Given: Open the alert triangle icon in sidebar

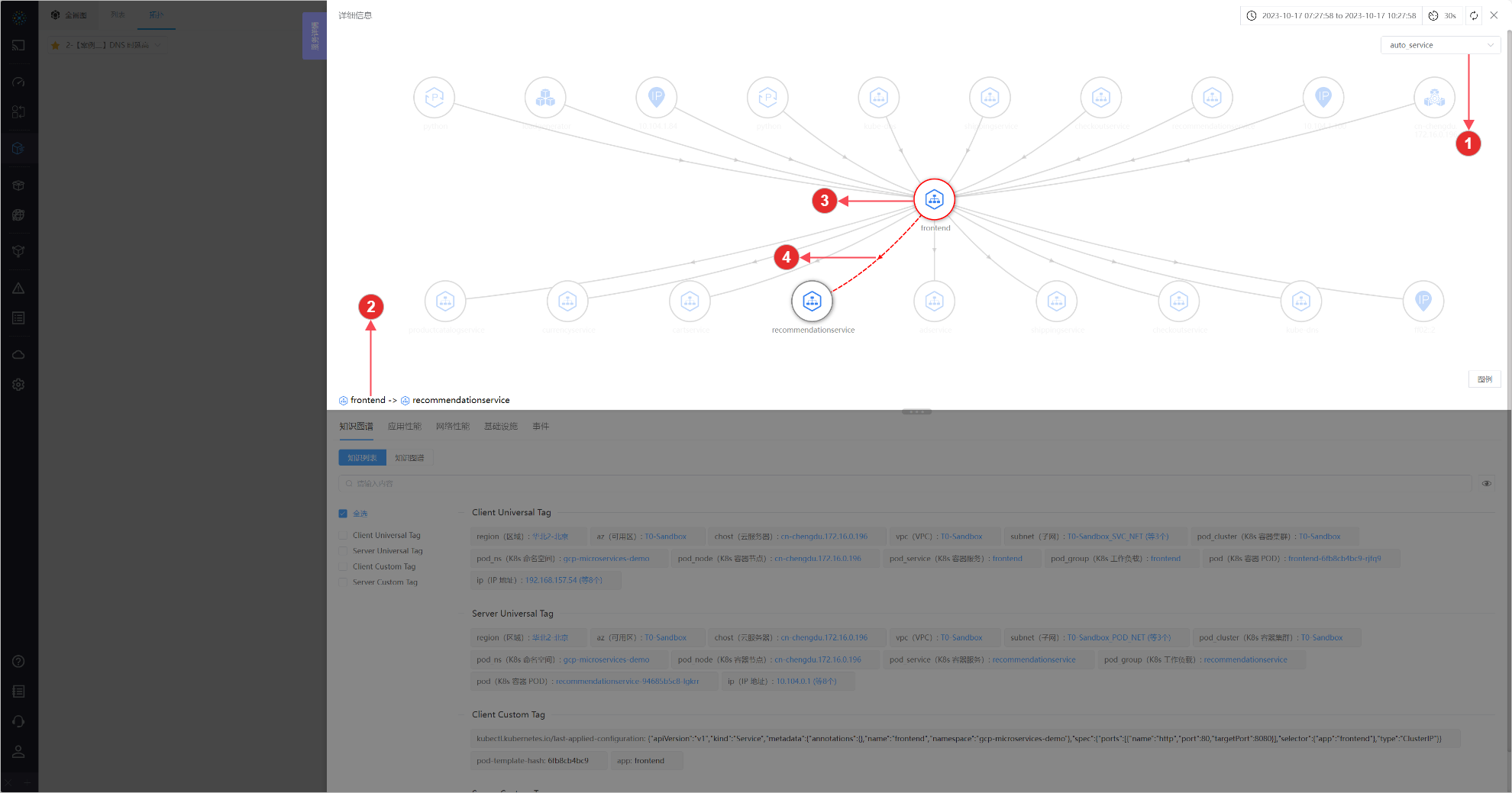Looking at the screenshot, I should (x=18, y=289).
